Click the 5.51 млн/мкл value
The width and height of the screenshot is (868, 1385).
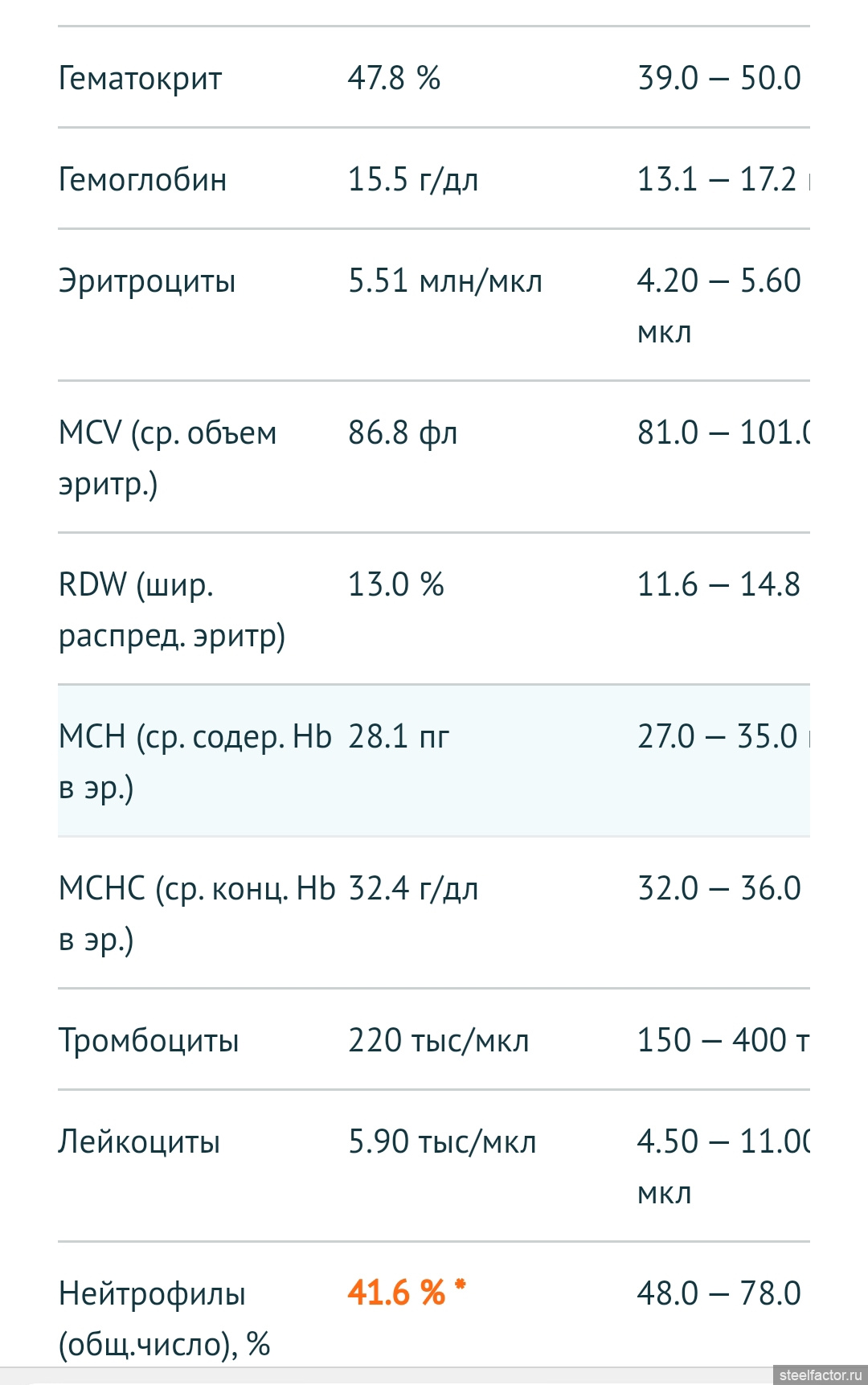(x=445, y=281)
